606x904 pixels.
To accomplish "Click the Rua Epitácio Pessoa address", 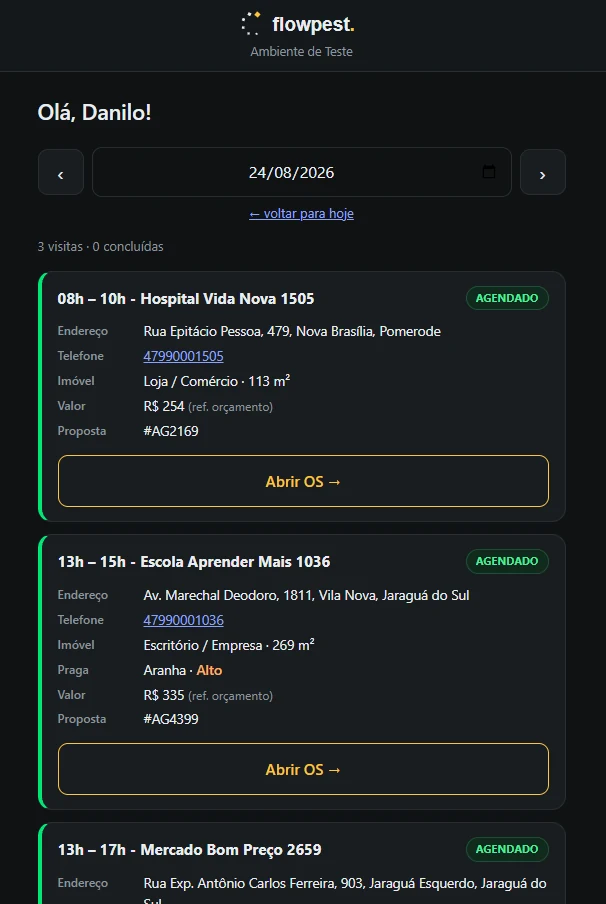I will pos(292,332).
